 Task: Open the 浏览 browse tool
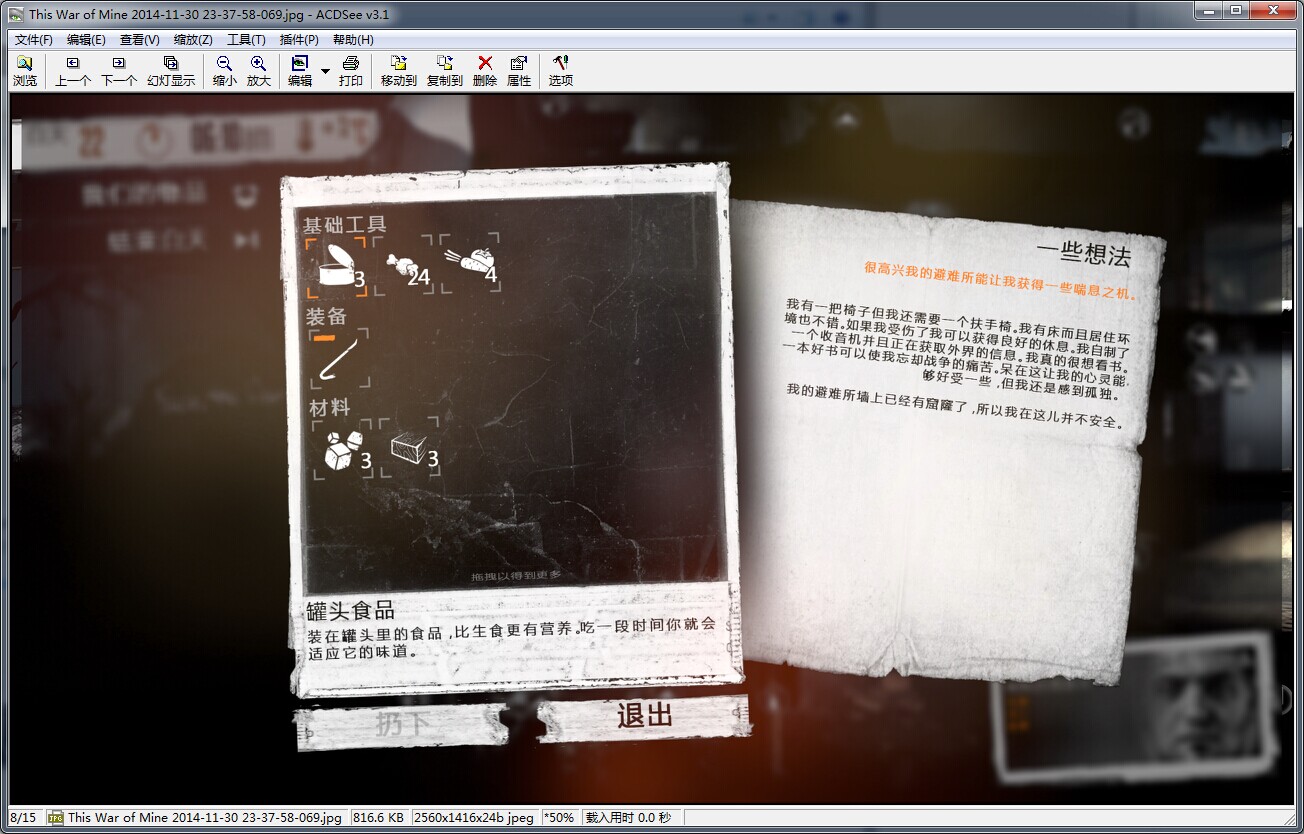[x=25, y=71]
